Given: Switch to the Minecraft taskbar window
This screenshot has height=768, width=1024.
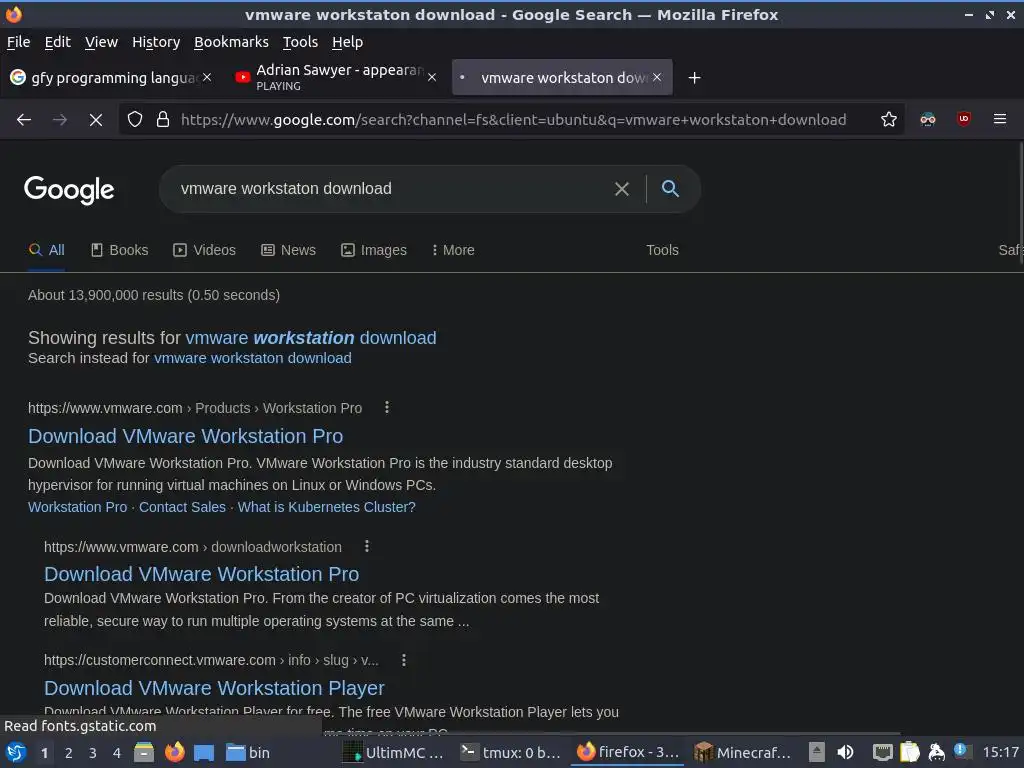Looking at the screenshot, I should coord(743,752).
